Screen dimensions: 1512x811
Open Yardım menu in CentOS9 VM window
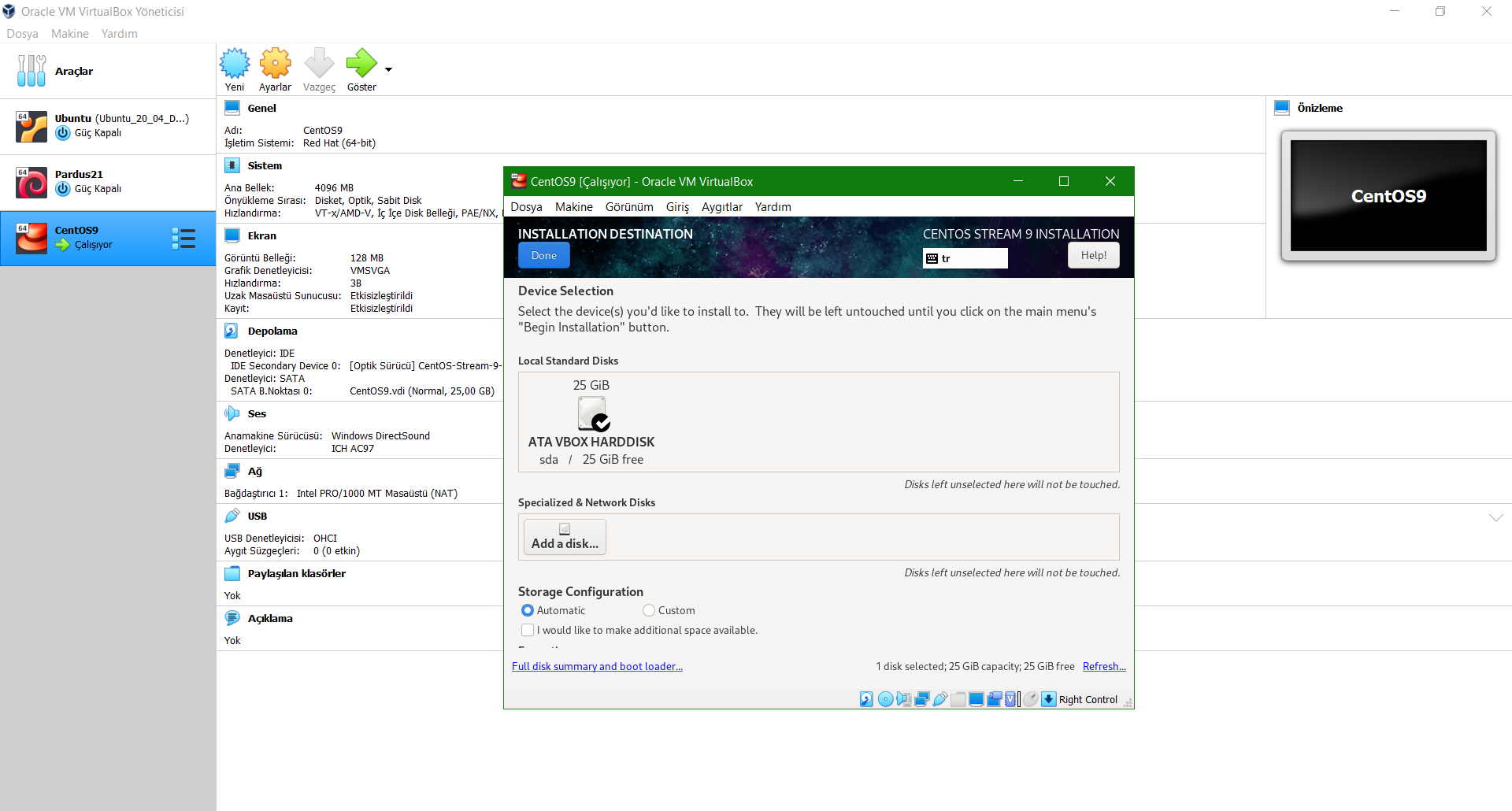(x=773, y=207)
